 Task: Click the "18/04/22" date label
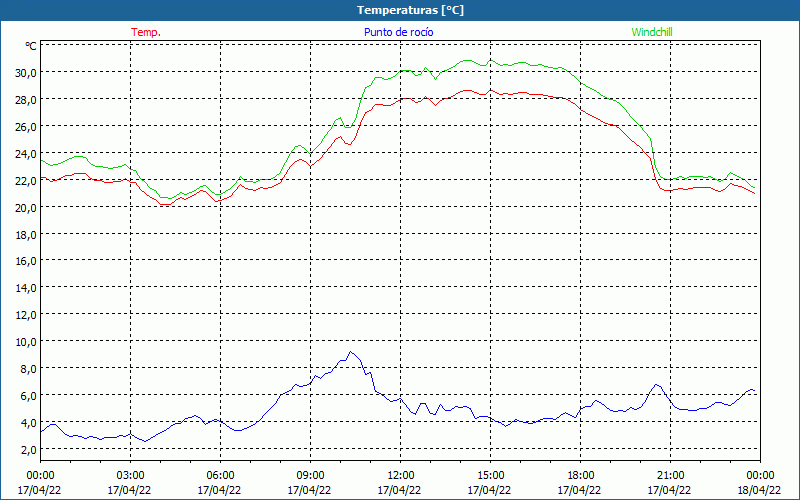(x=759, y=490)
